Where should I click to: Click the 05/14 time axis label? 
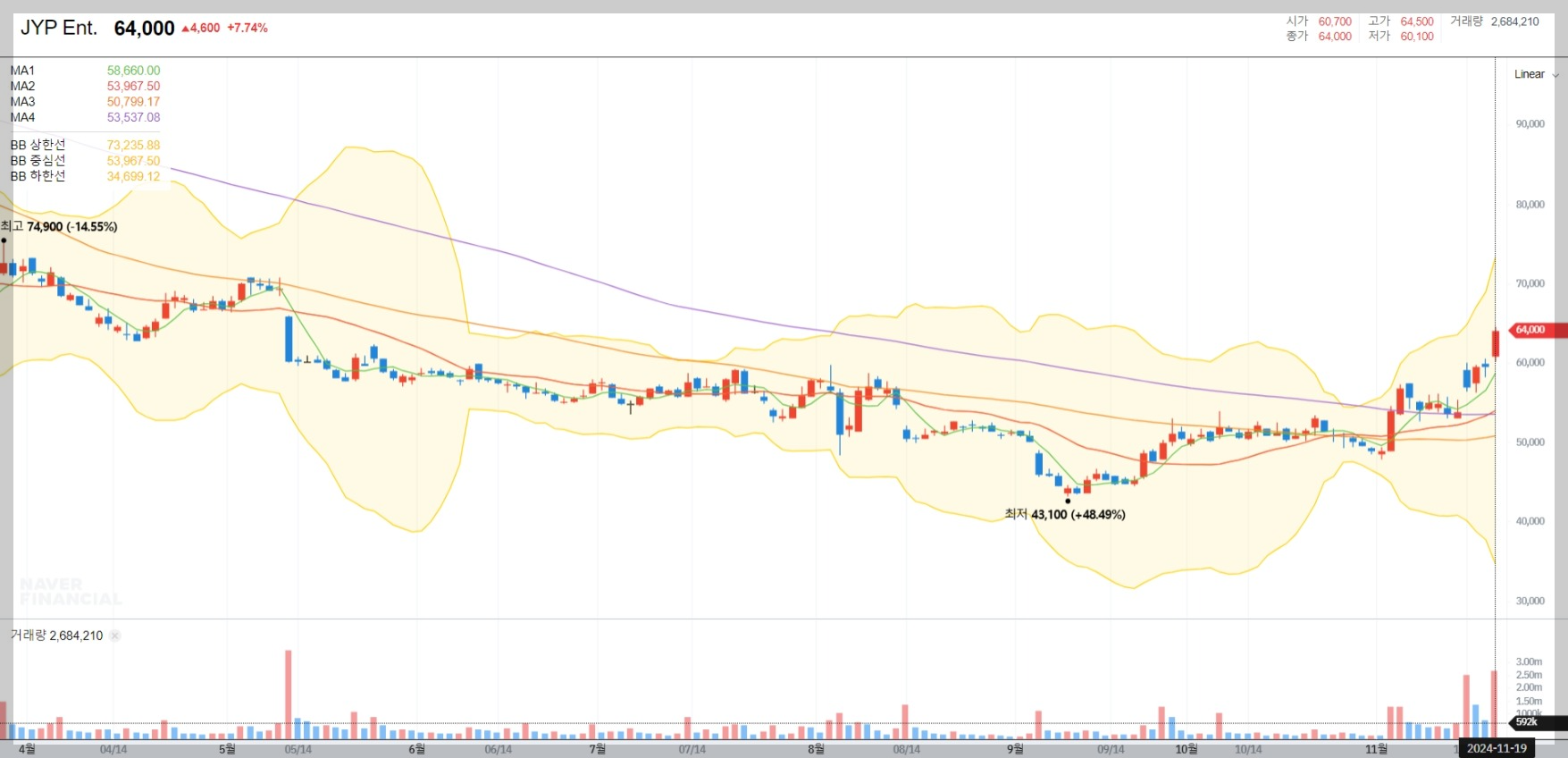(298, 749)
